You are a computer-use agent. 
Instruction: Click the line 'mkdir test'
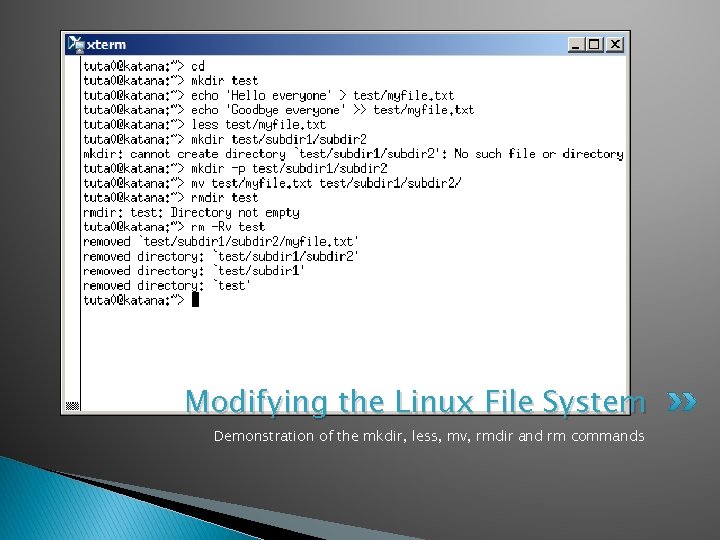coord(171,81)
